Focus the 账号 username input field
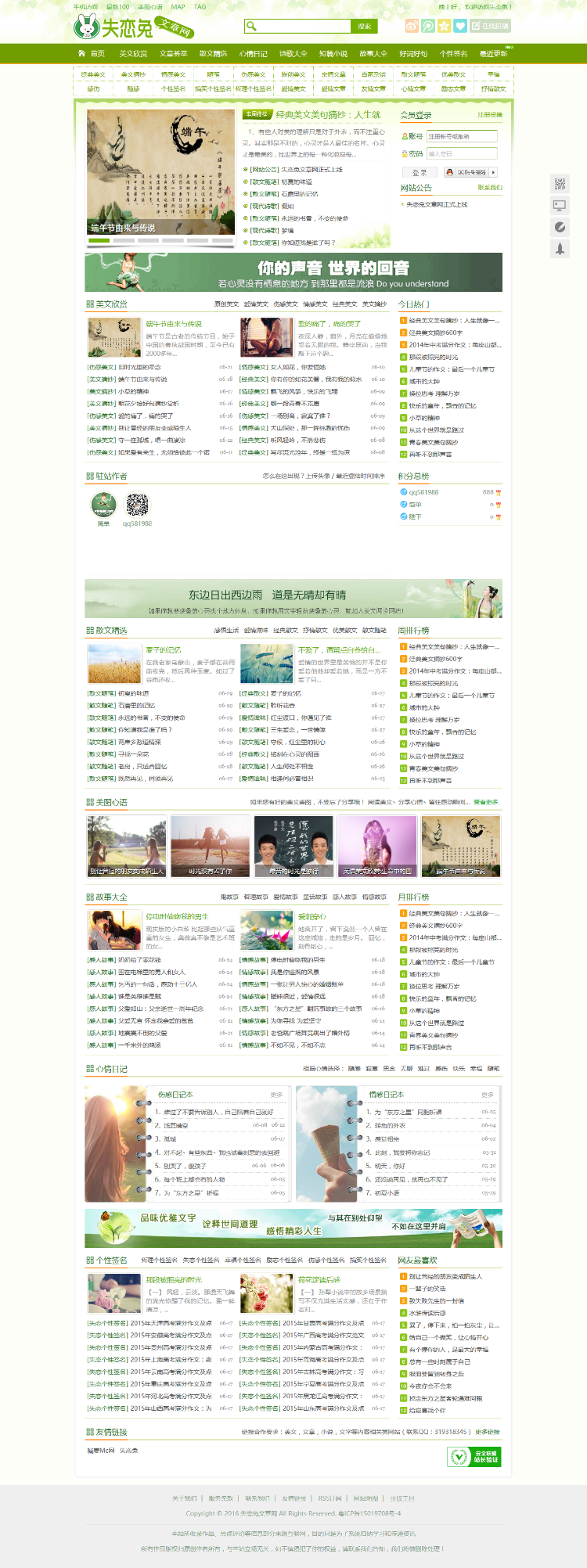Image resolution: width=587 pixels, height=1568 pixels. click(x=462, y=136)
